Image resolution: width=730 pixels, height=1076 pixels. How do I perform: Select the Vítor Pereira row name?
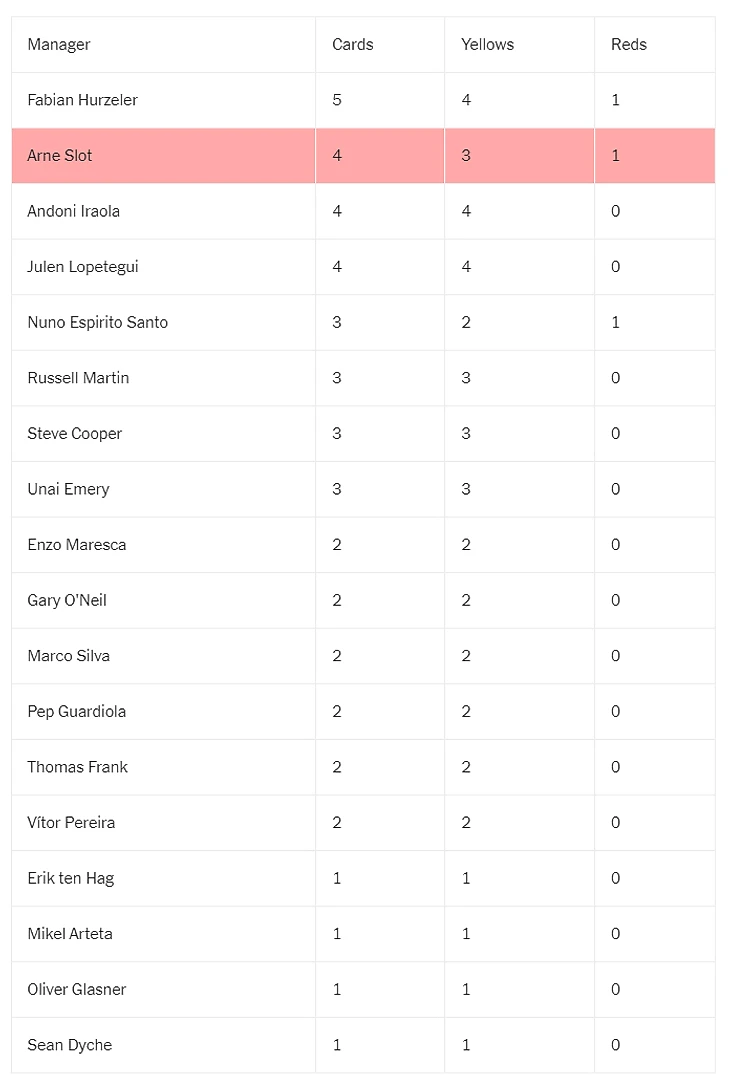[71, 823]
